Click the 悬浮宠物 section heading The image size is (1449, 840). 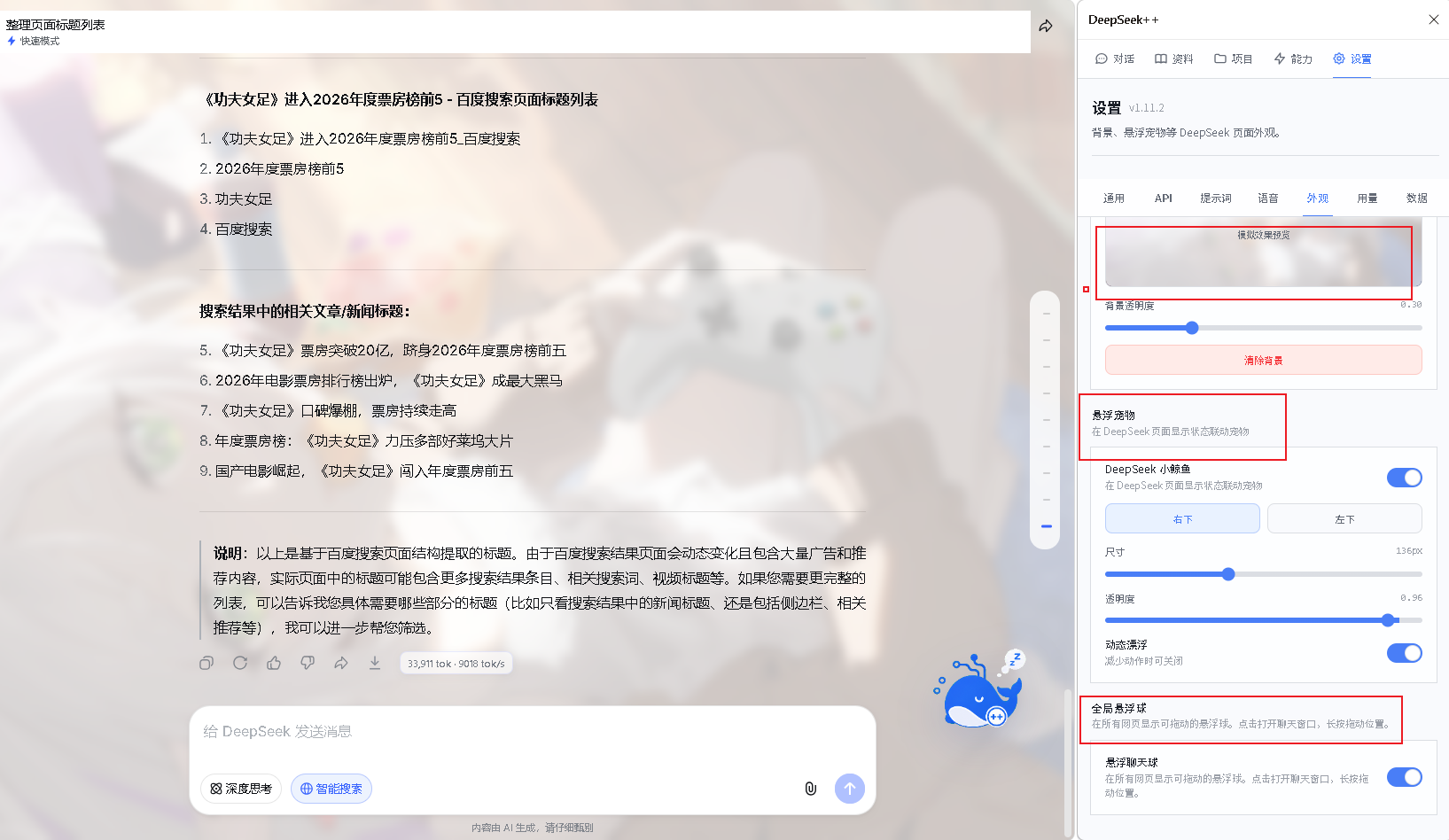tap(1113, 415)
